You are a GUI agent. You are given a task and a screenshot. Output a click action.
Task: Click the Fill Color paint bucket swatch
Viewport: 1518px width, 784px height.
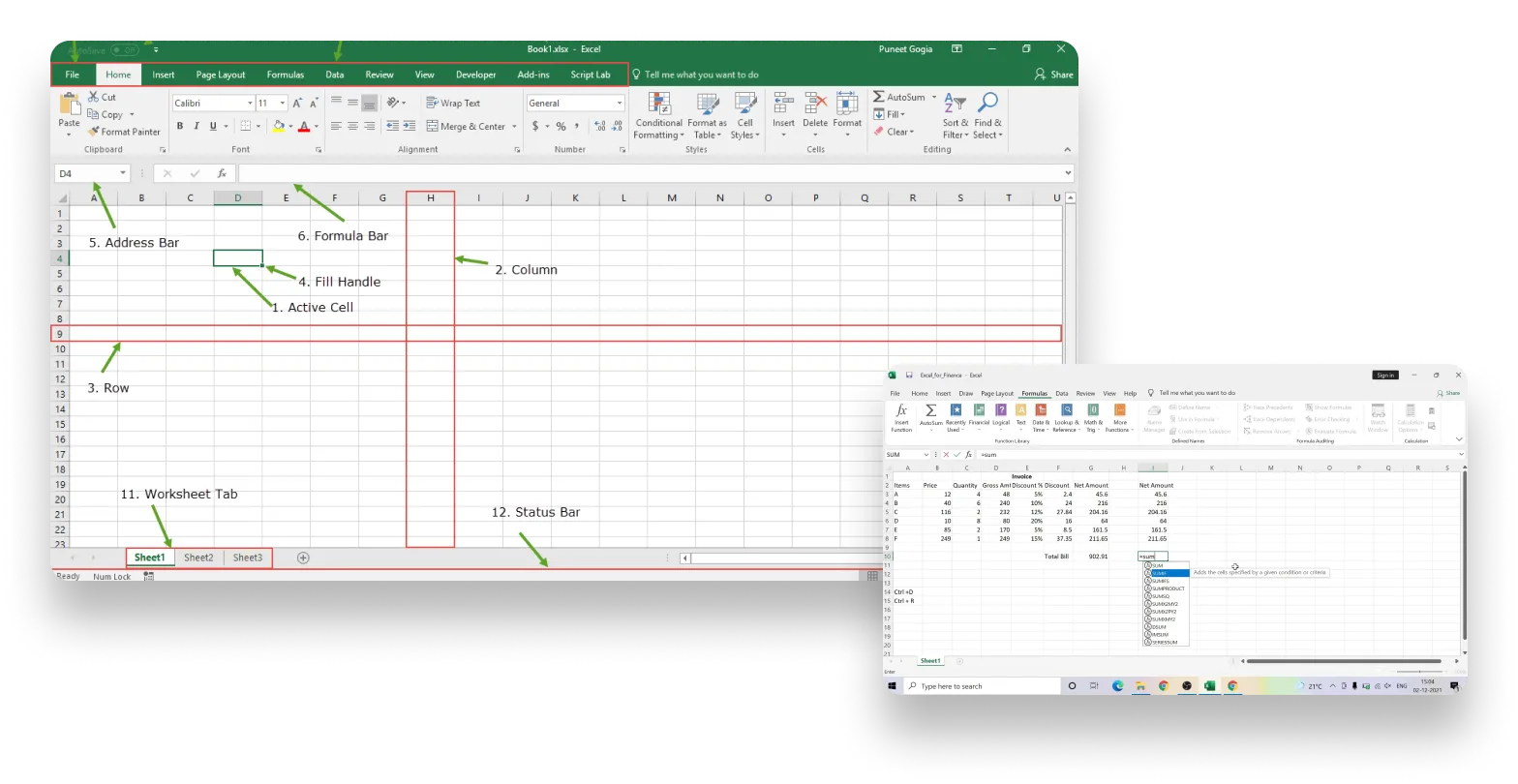(279, 126)
